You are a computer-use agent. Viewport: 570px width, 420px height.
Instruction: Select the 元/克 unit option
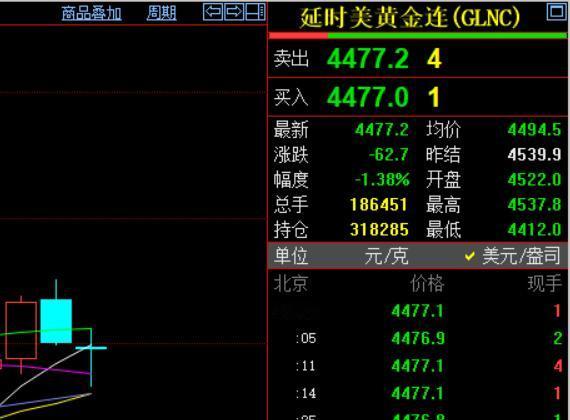[386, 256]
